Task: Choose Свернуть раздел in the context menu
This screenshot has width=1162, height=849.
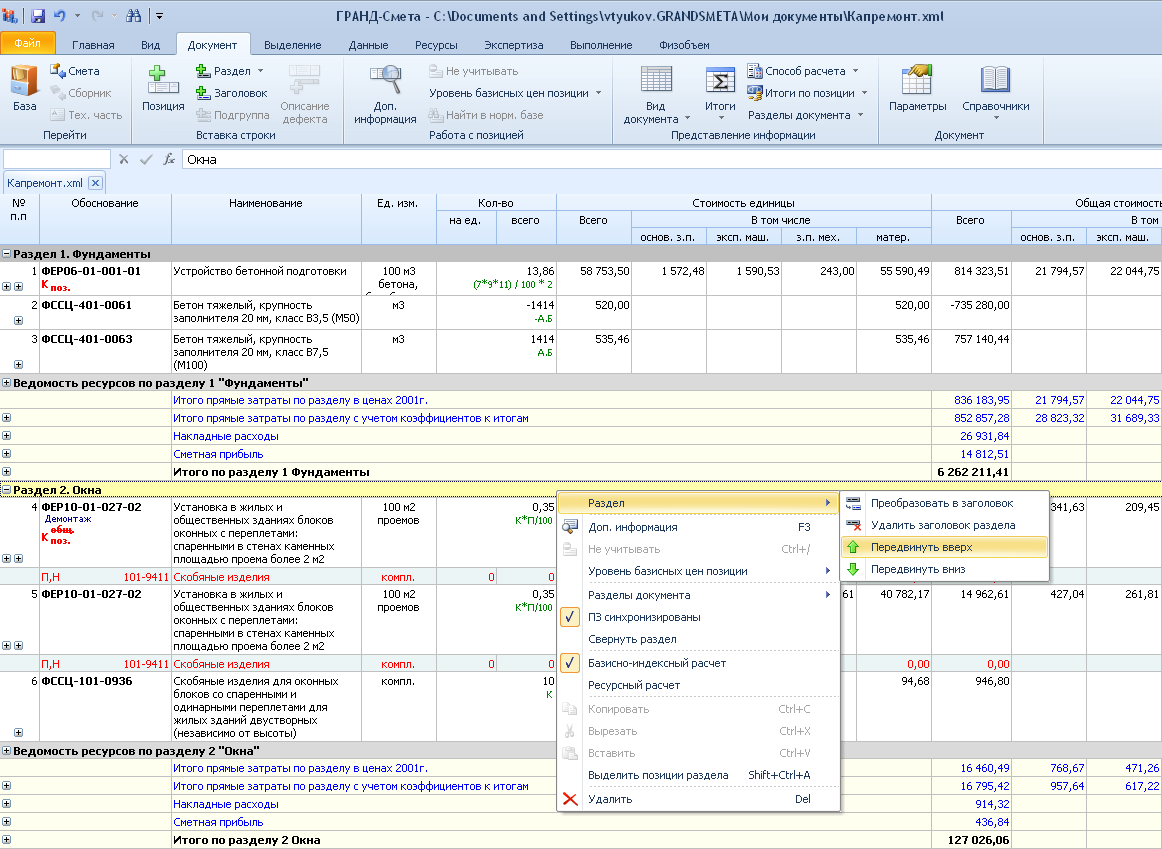Action: [x=698, y=639]
